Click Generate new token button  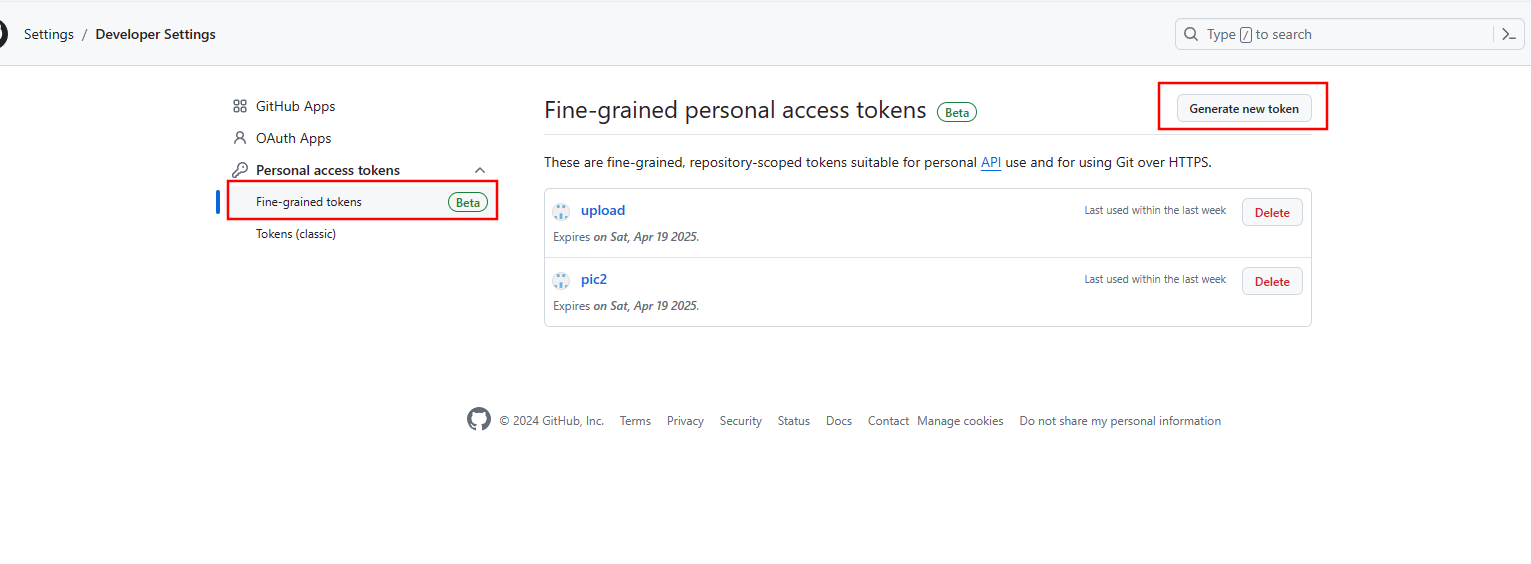click(x=1244, y=109)
